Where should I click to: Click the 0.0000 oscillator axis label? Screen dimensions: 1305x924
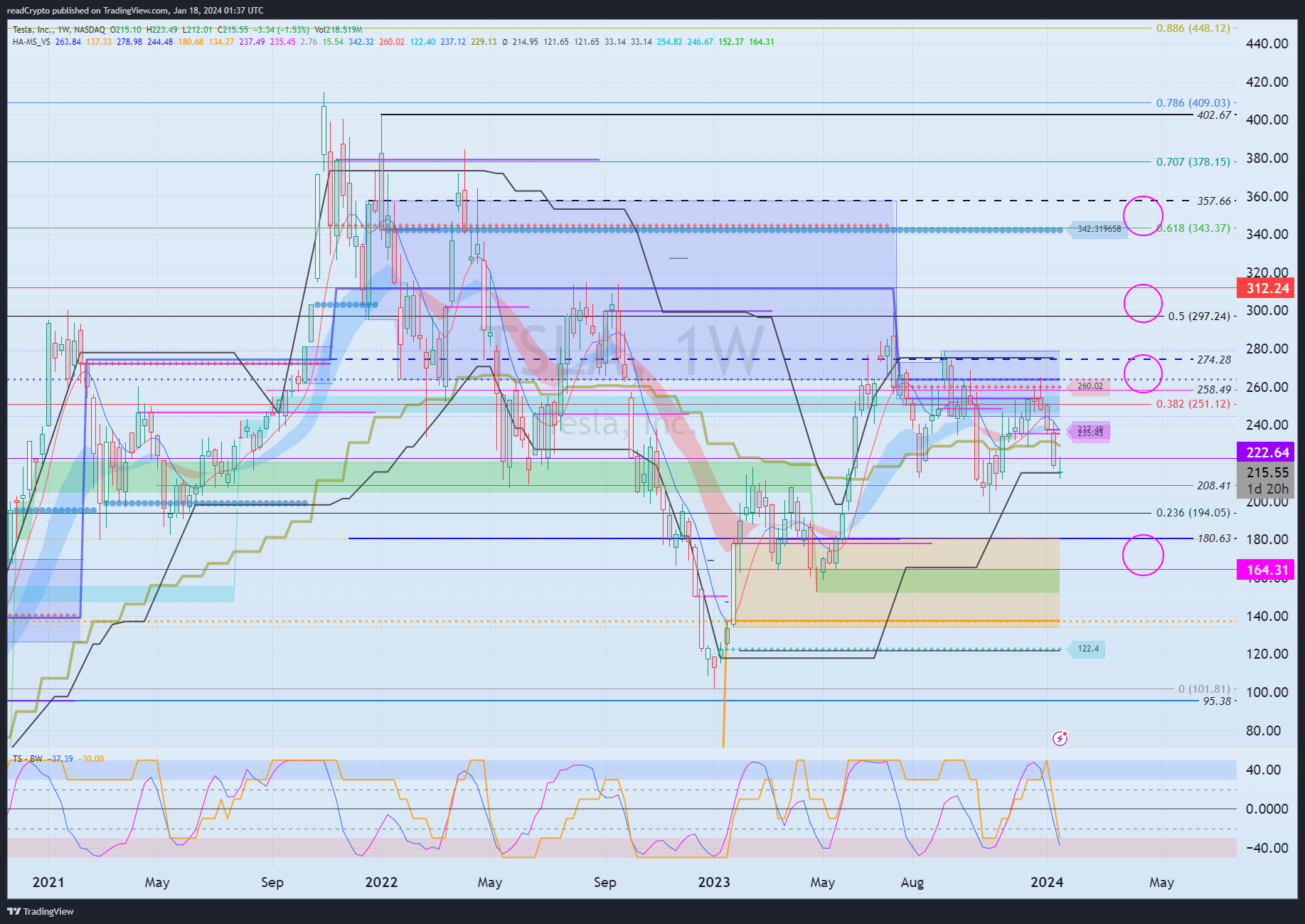coord(1267,809)
